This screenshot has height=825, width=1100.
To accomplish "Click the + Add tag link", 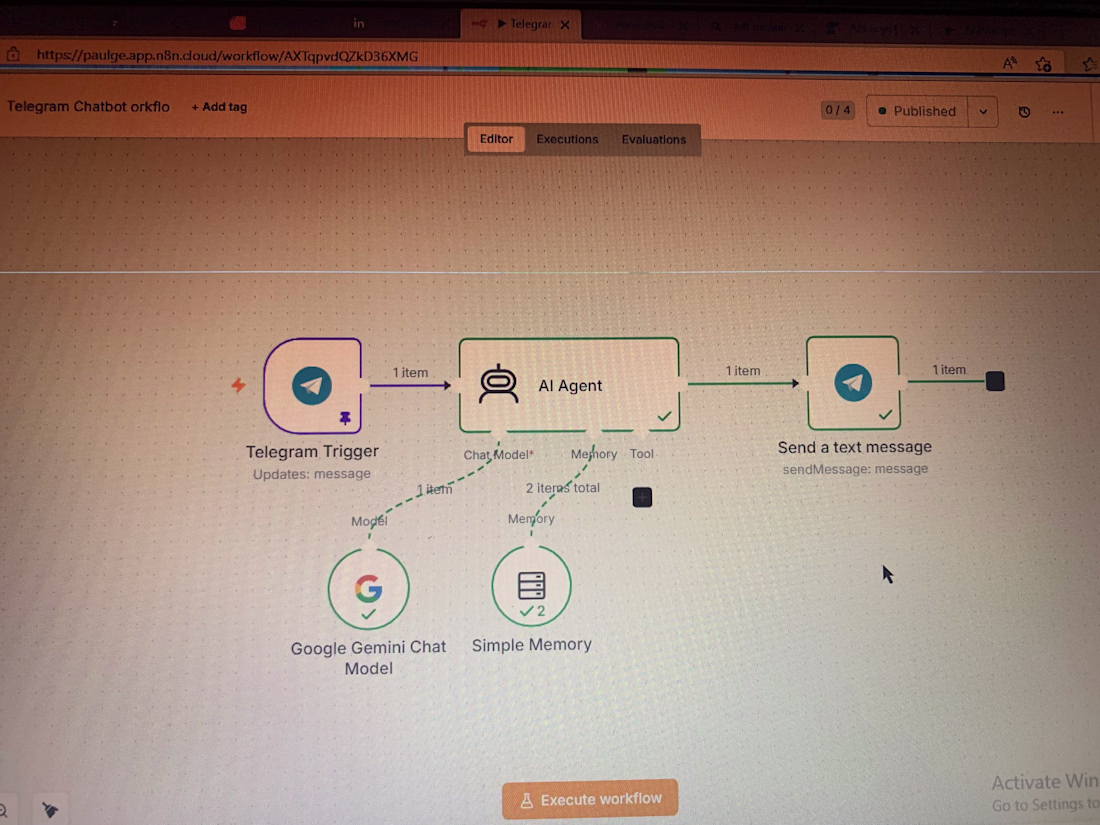I will (x=220, y=107).
